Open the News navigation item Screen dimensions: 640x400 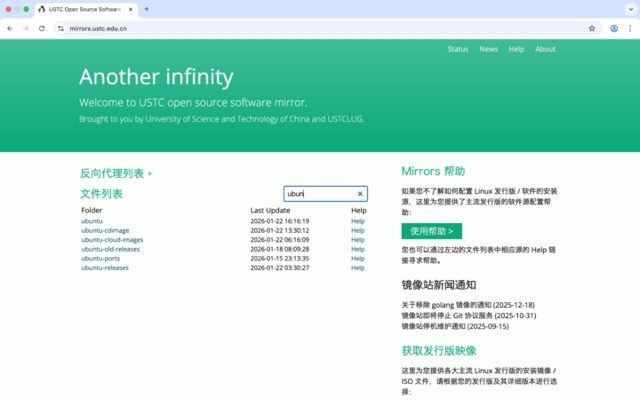pyautogui.click(x=488, y=49)
